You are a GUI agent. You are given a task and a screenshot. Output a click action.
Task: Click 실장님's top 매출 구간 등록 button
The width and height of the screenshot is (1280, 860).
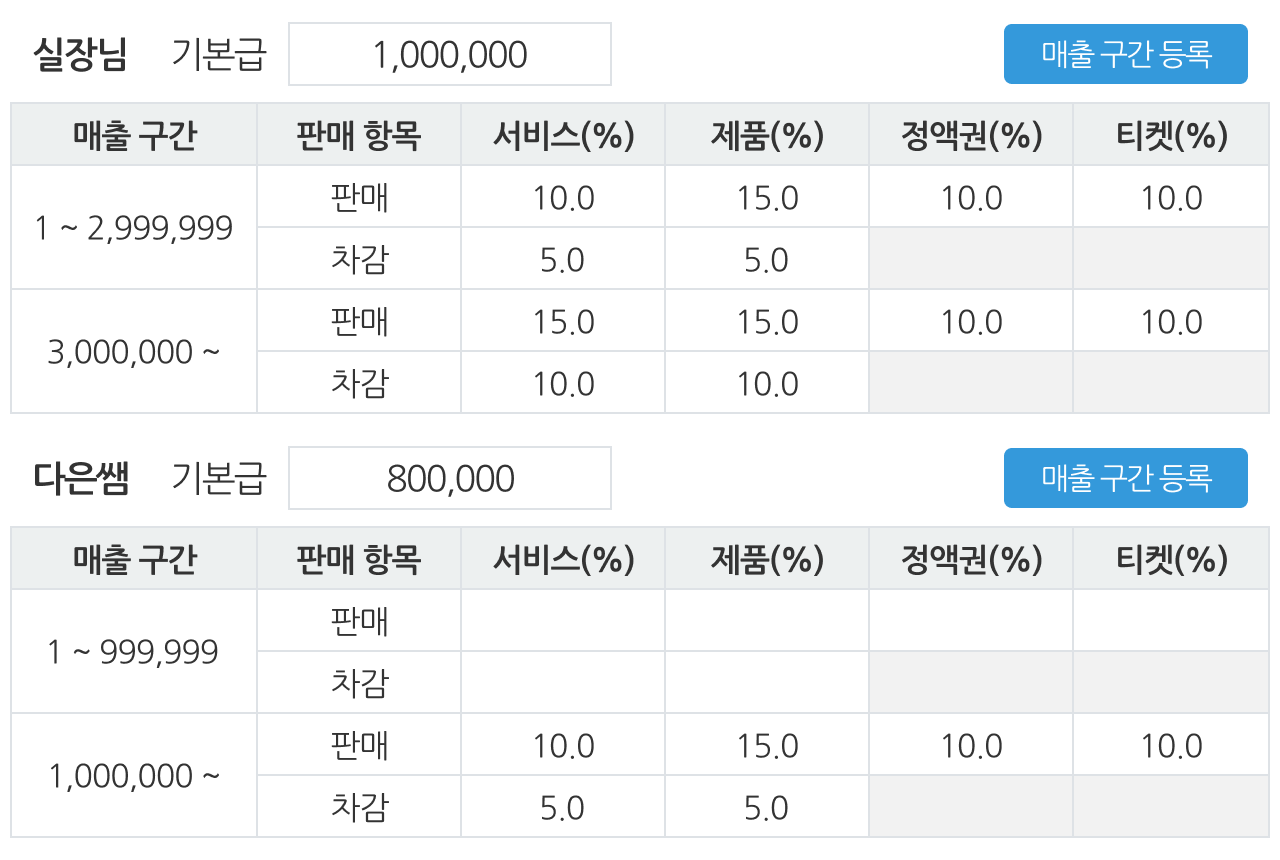pyautogui.click(x=1125, y=54)
